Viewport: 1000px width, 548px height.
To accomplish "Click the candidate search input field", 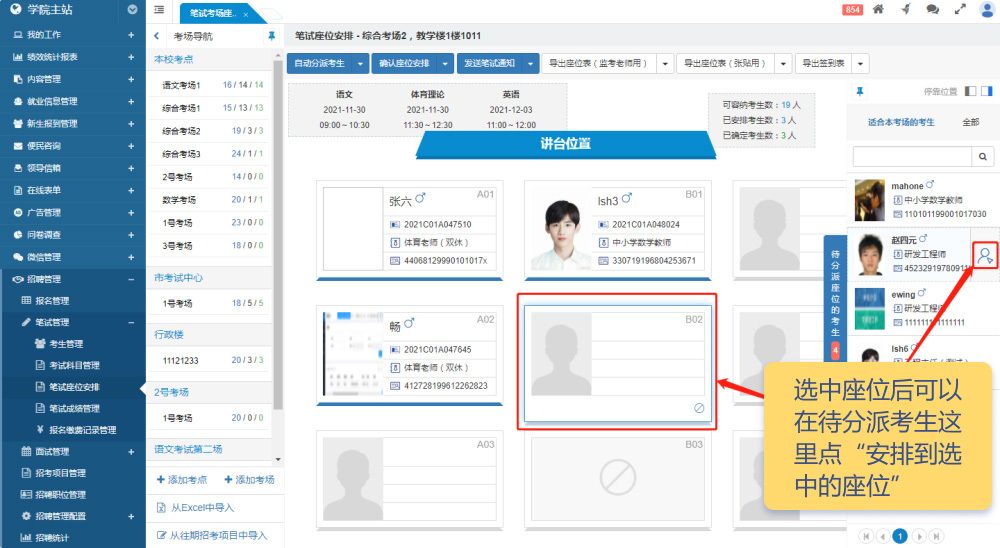I will coord(912,157).
